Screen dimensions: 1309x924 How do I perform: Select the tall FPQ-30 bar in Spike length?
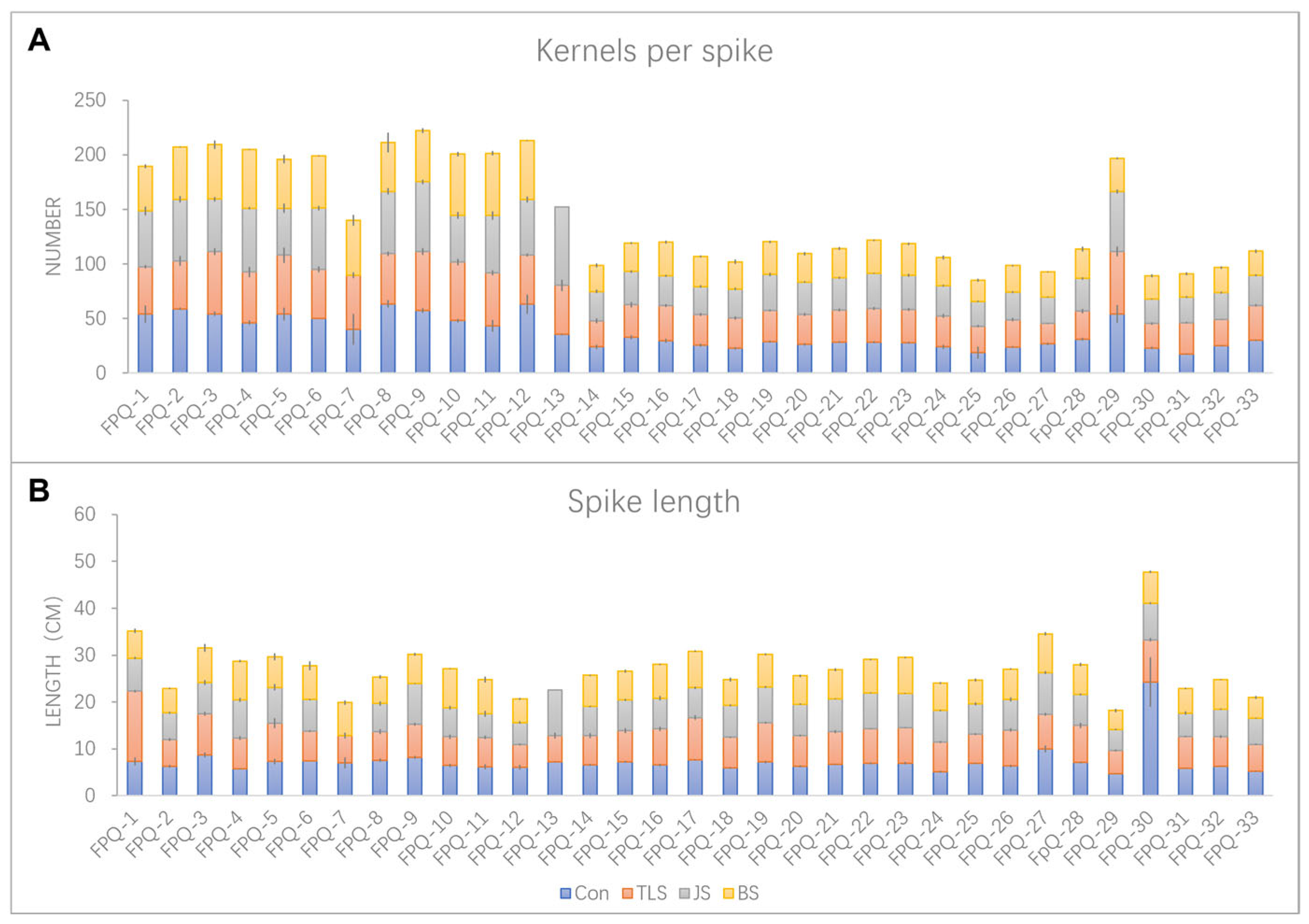(x=1150, y=683)
